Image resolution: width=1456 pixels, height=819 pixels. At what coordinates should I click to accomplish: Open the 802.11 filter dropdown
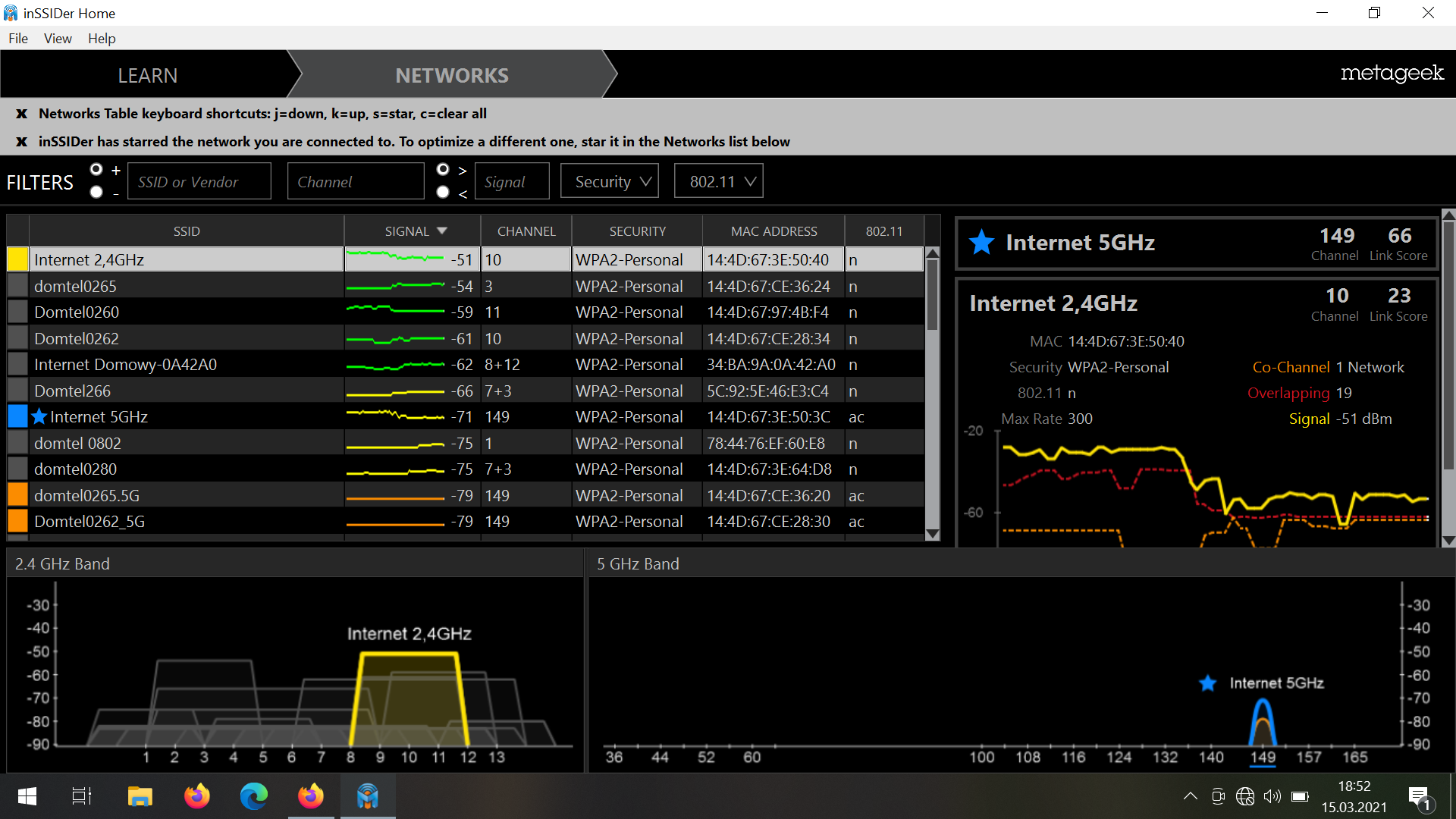[718, 181]
